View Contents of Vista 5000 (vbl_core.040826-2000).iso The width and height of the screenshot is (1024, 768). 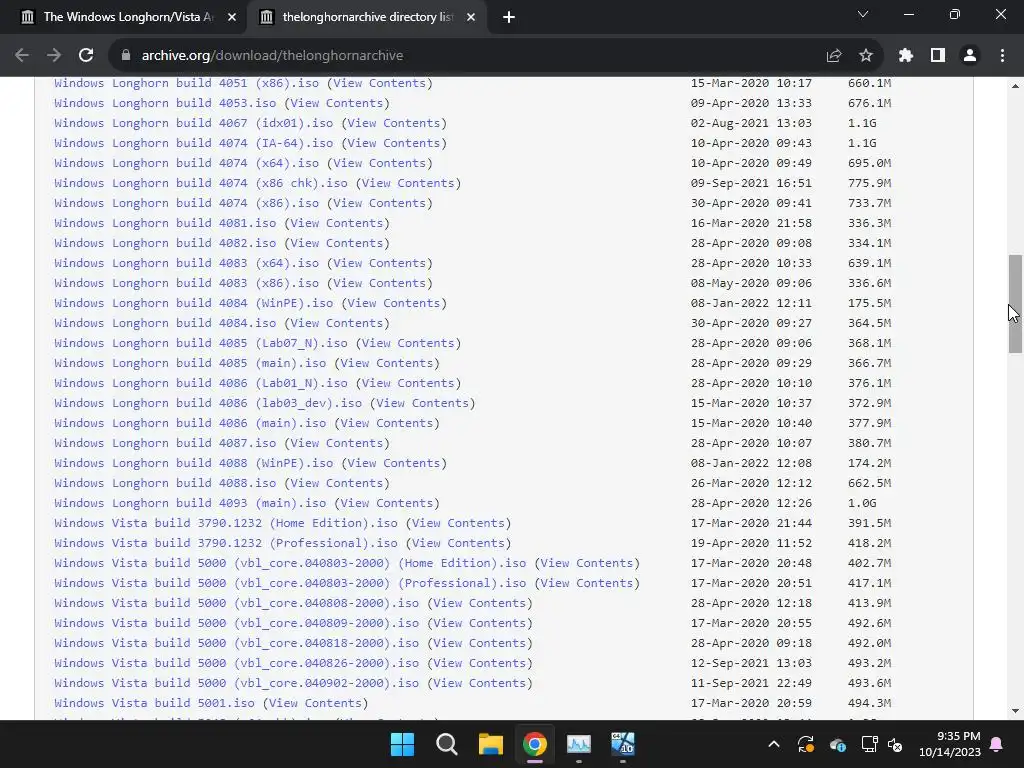point(479,663)
